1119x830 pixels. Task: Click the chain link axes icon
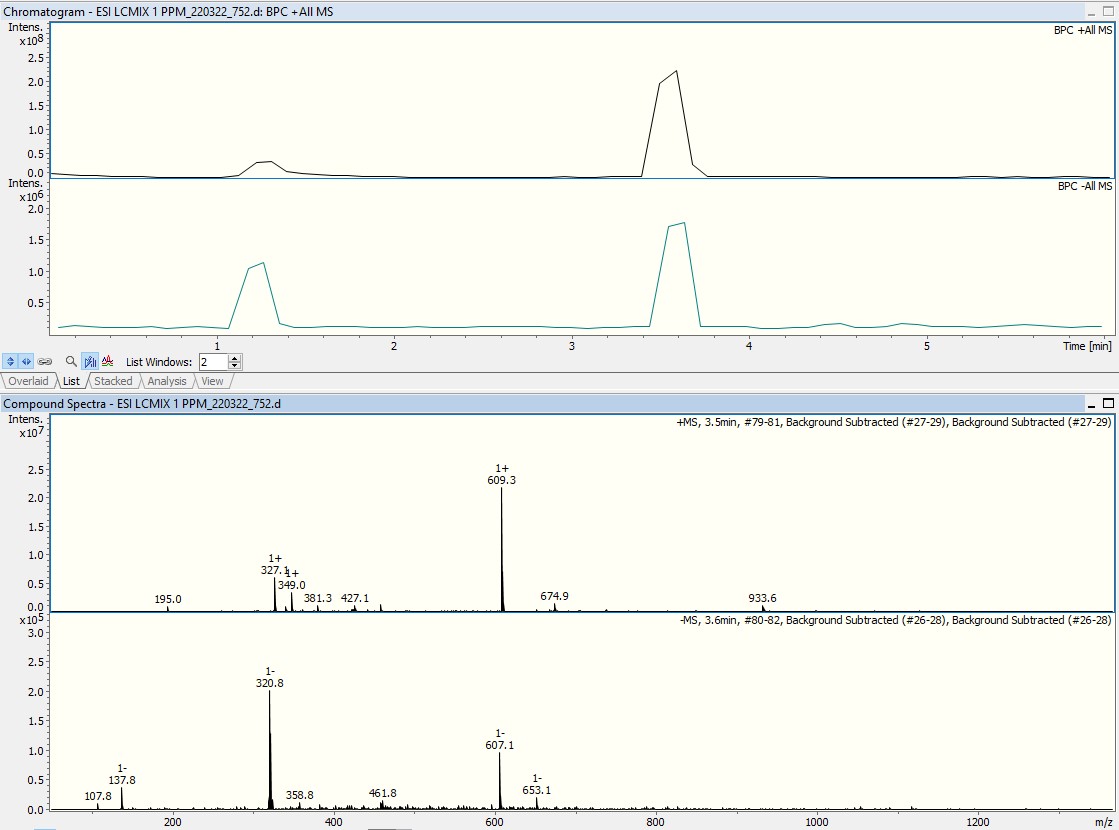45,361
